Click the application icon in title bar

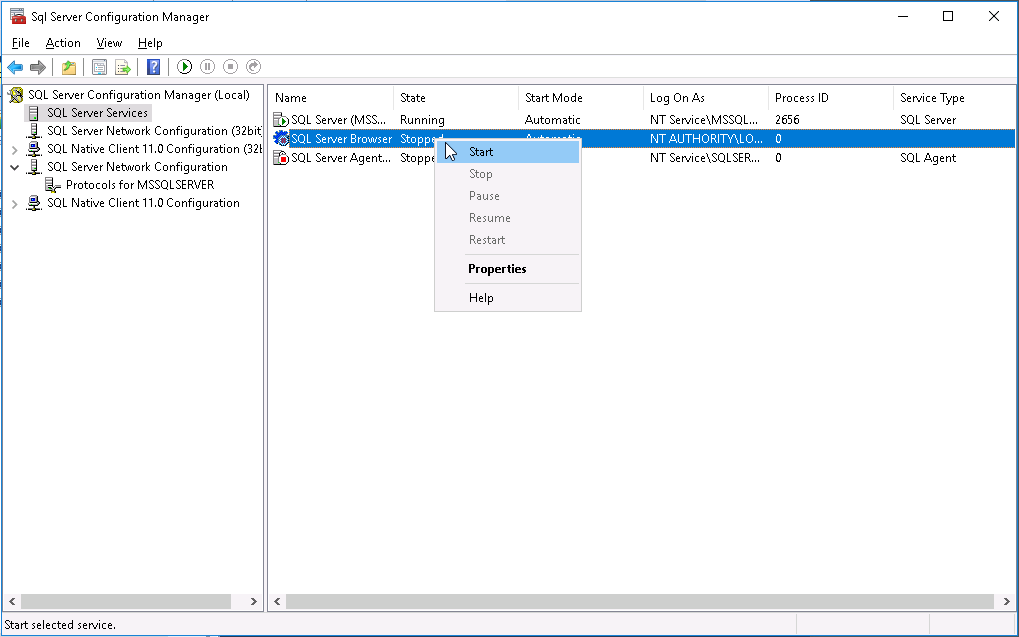pos(18,16)
